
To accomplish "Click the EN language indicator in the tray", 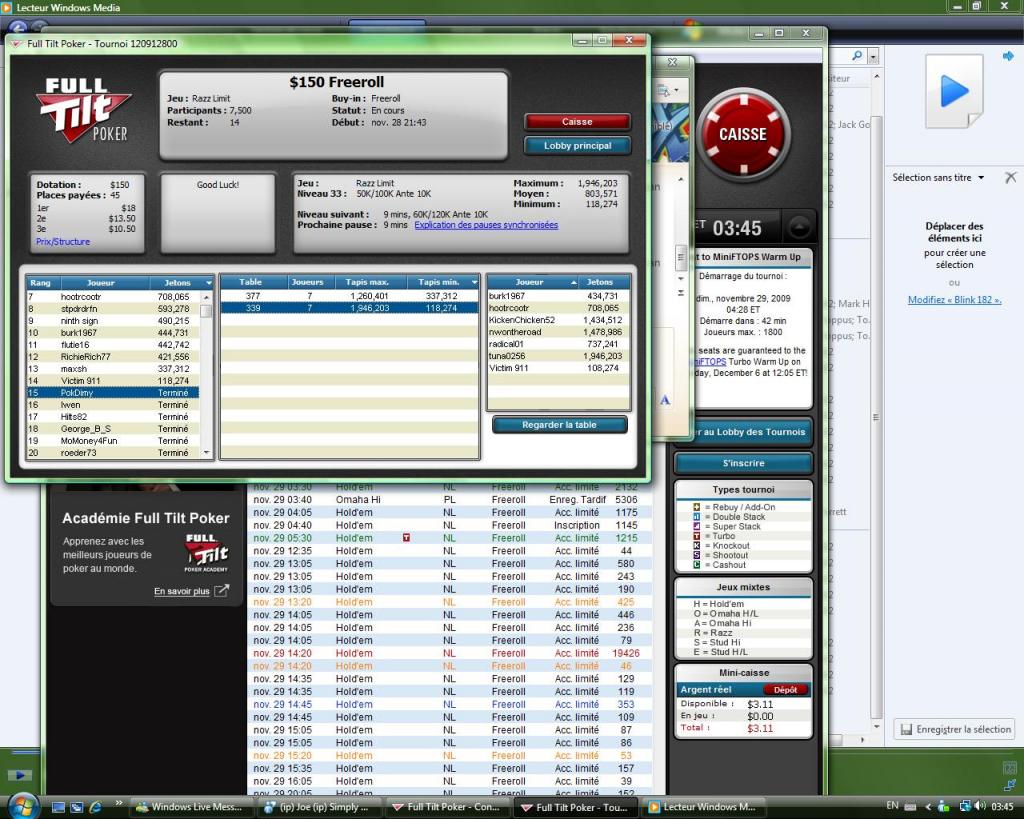I will pyautogui.click(x=892, y=806).
